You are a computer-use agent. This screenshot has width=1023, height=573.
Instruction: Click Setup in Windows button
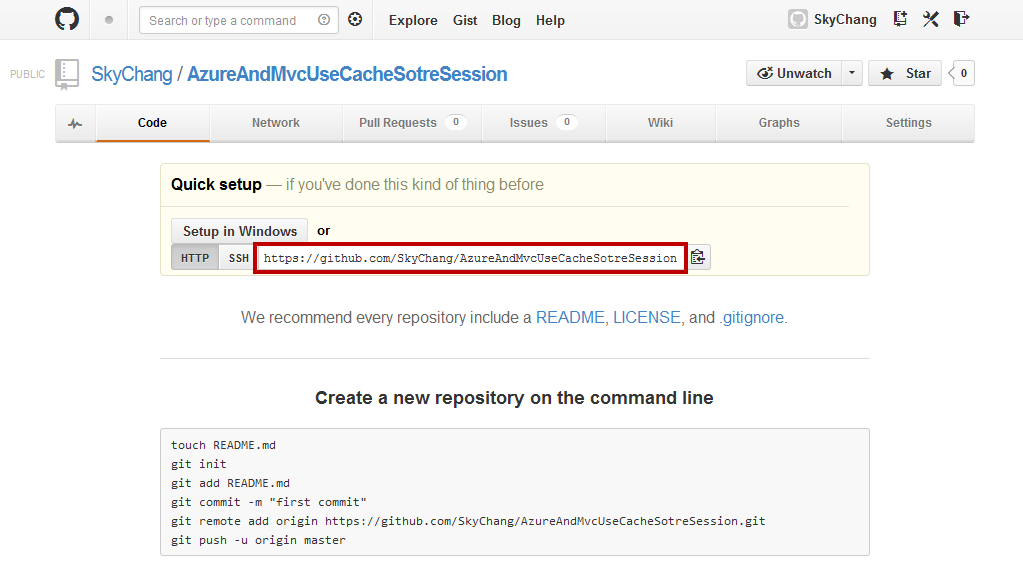(x=239, y=231)
